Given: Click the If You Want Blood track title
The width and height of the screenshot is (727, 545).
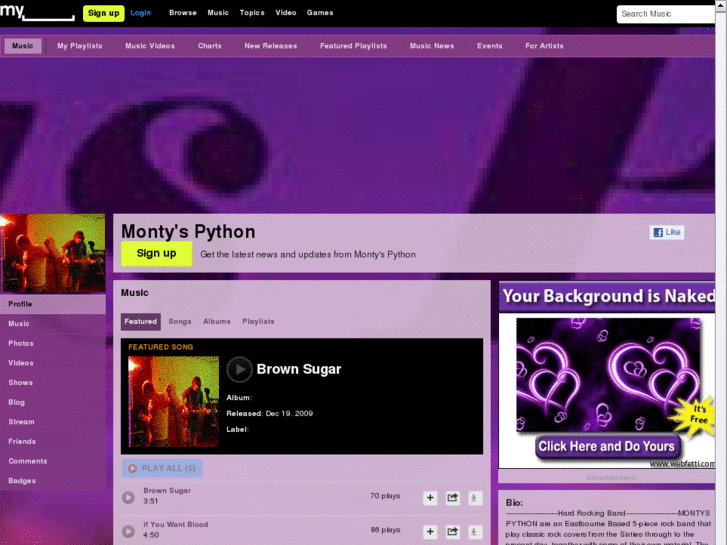Looking at the screenshot, I should pyautogui.click(x=175, y=524).
